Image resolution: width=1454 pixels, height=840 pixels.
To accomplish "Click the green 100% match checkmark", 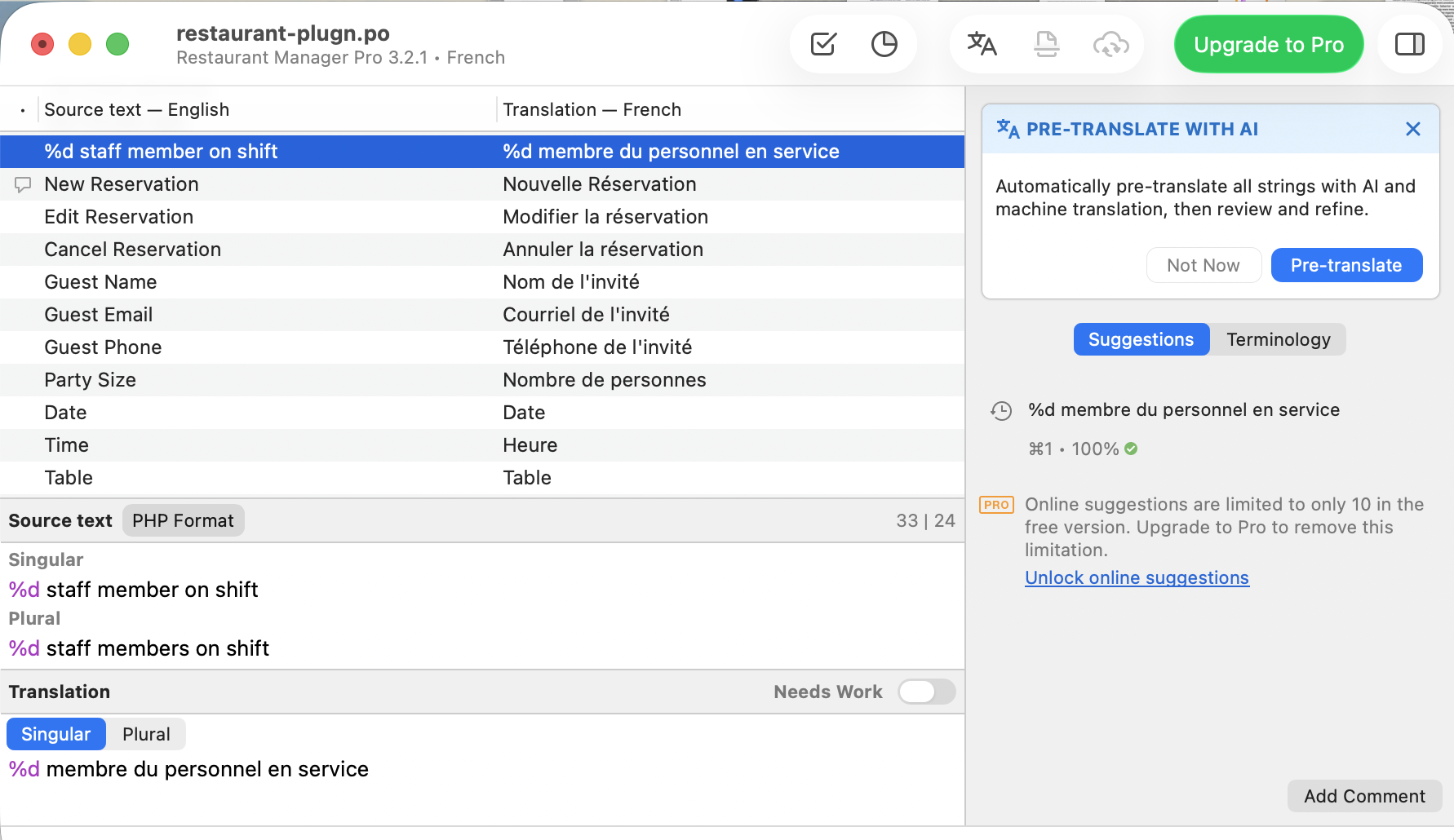I will [x=1131, y=449].
